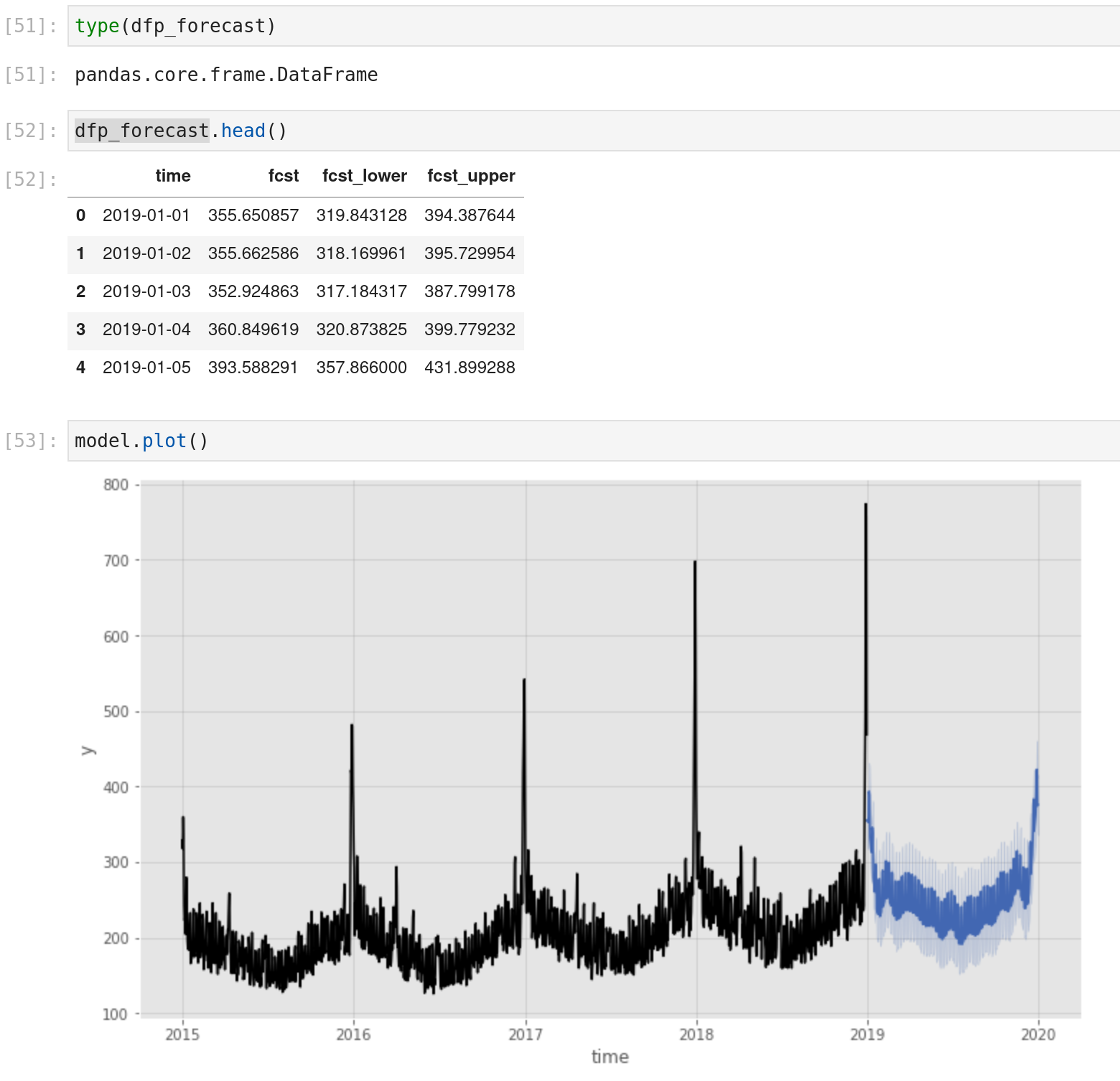The image size is (1120, 1081).
Task: Click the fcst value 393.588291
Action: click(253, 368)
